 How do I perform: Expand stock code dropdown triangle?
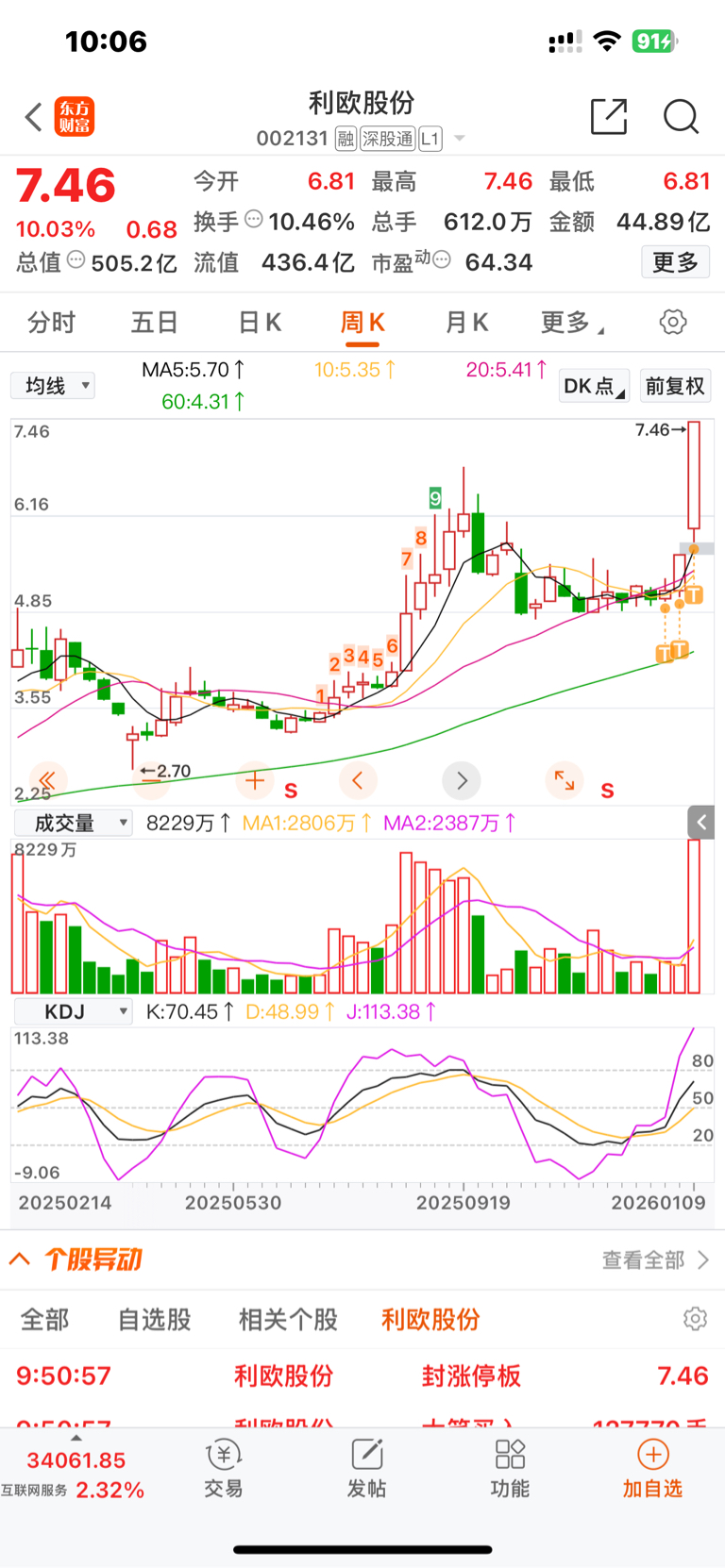[x=460, y=139]
